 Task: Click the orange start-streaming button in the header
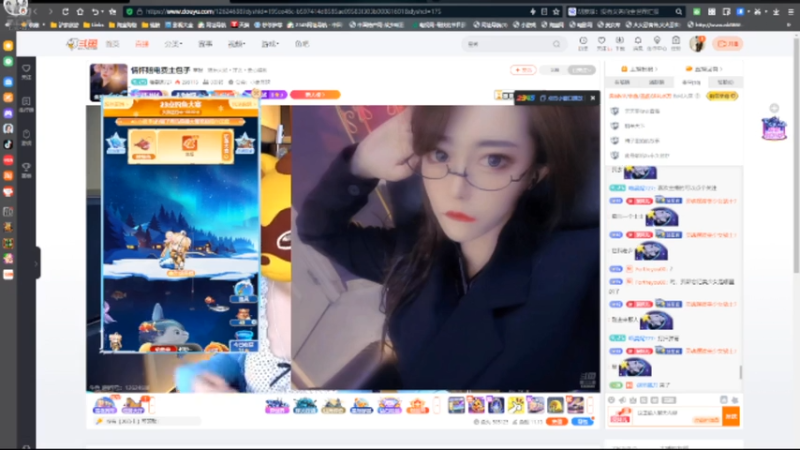pos(728,44)
